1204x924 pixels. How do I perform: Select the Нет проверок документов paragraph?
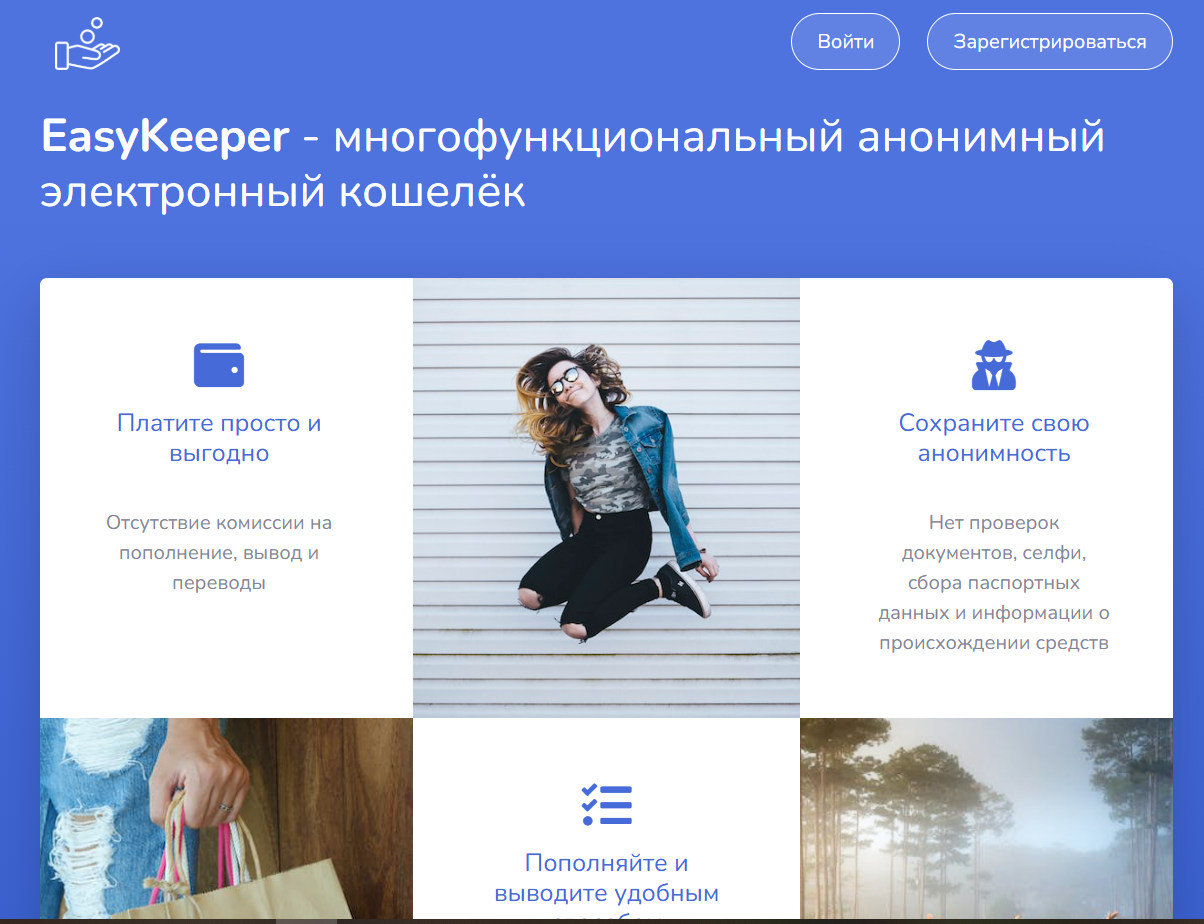(x=994, y=582)
